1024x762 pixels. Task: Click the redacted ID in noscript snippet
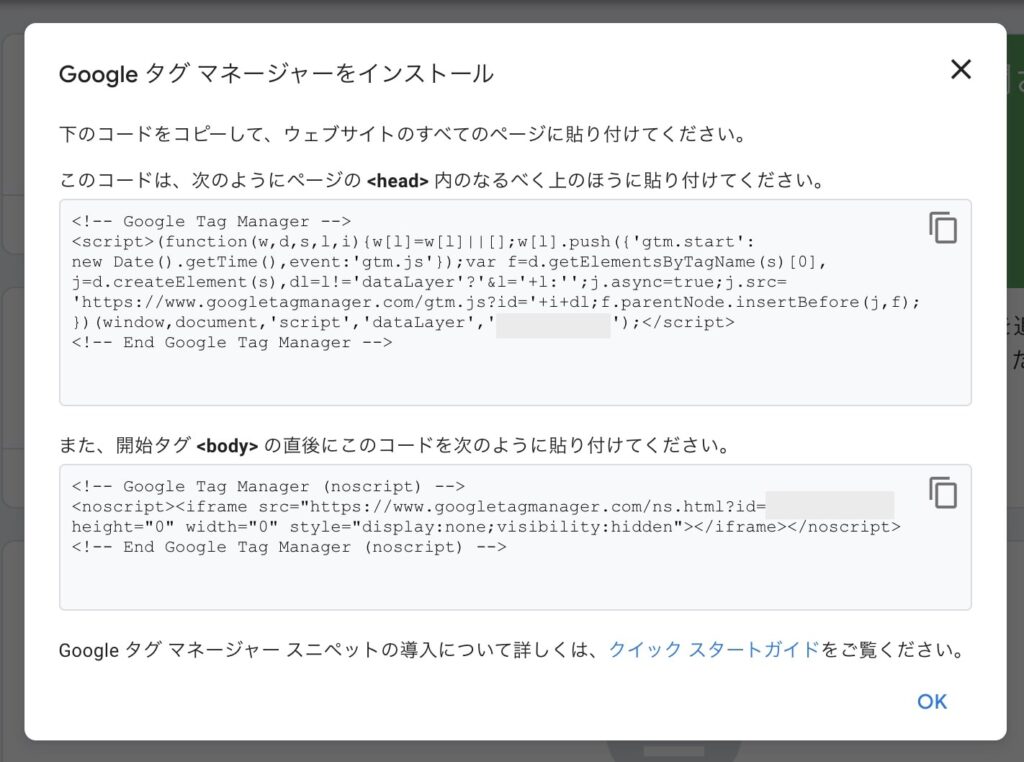coord(830,505)
